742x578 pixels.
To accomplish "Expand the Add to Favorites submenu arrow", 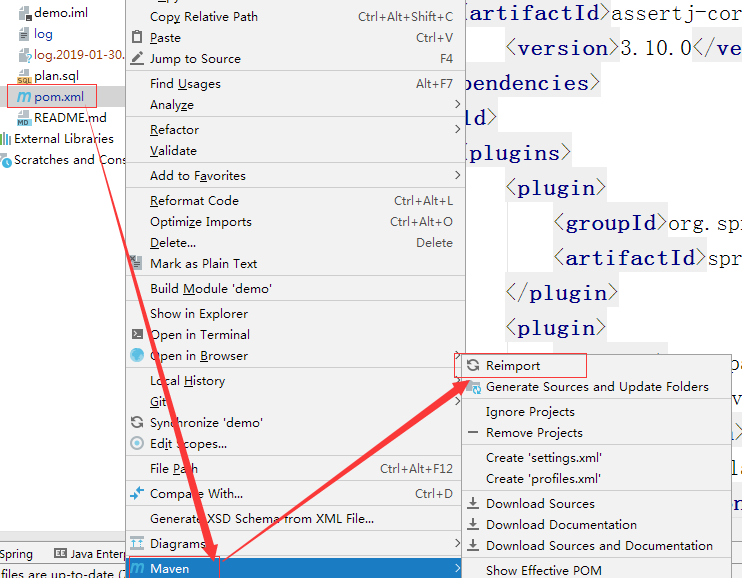I will click(457, 175).
